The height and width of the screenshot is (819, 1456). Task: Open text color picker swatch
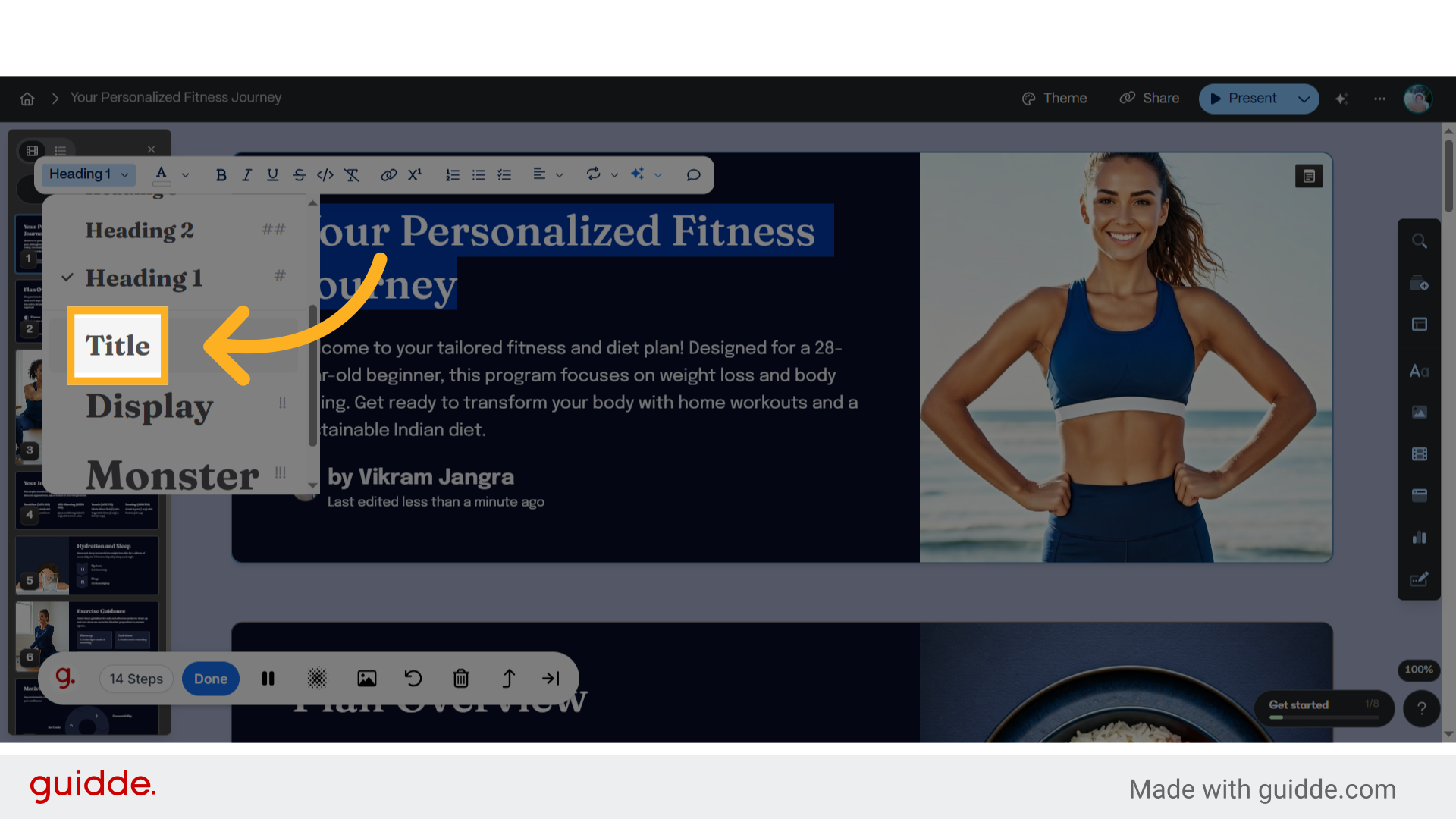coord(162,175)
